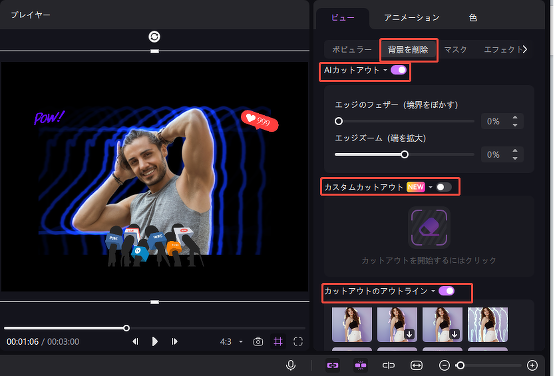Toggle the purple link clips icon
This screenshot has width=554, height=376.
(x=332, y=365)
